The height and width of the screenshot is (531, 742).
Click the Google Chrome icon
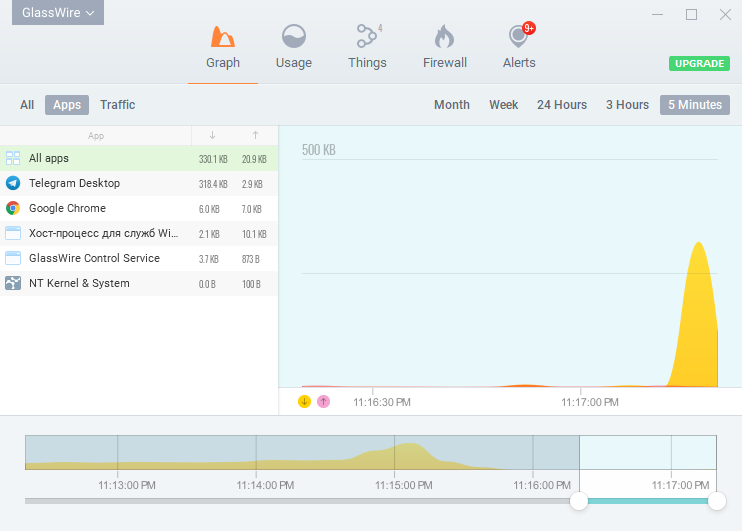pyautogui.click(x=13, y=208)
